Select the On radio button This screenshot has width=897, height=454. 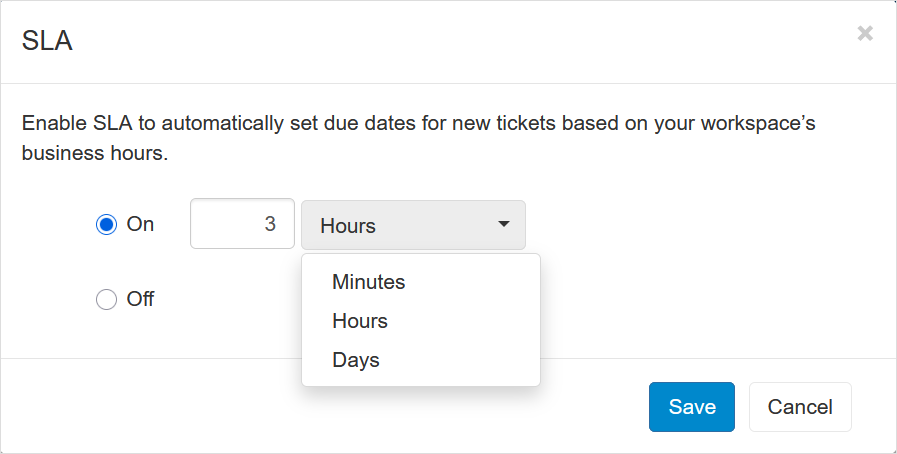(106, 225)
